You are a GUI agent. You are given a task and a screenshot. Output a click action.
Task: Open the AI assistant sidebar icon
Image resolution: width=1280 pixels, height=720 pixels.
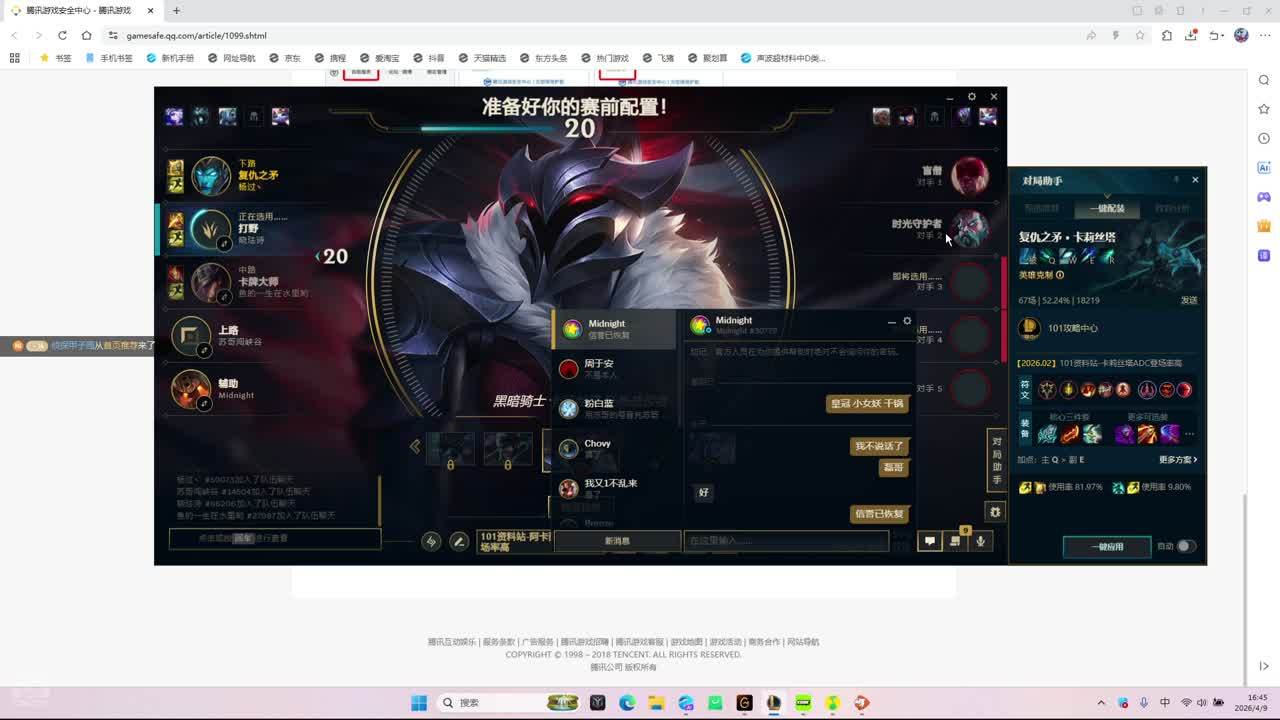[1264, 167]
